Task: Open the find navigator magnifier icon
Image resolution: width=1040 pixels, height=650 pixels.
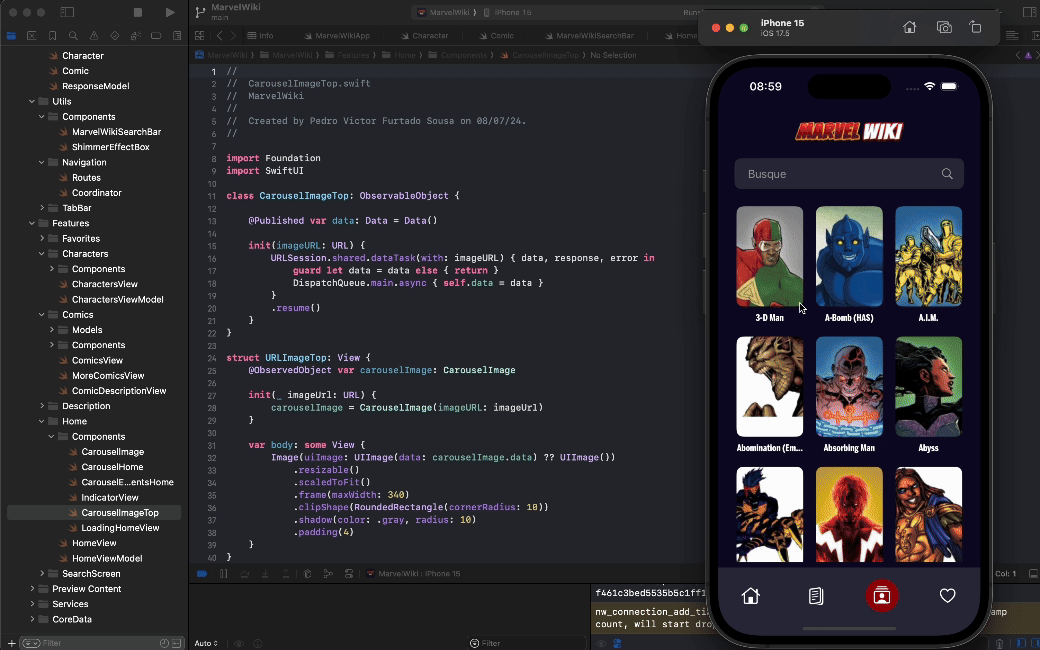Action: click(73, 36)
